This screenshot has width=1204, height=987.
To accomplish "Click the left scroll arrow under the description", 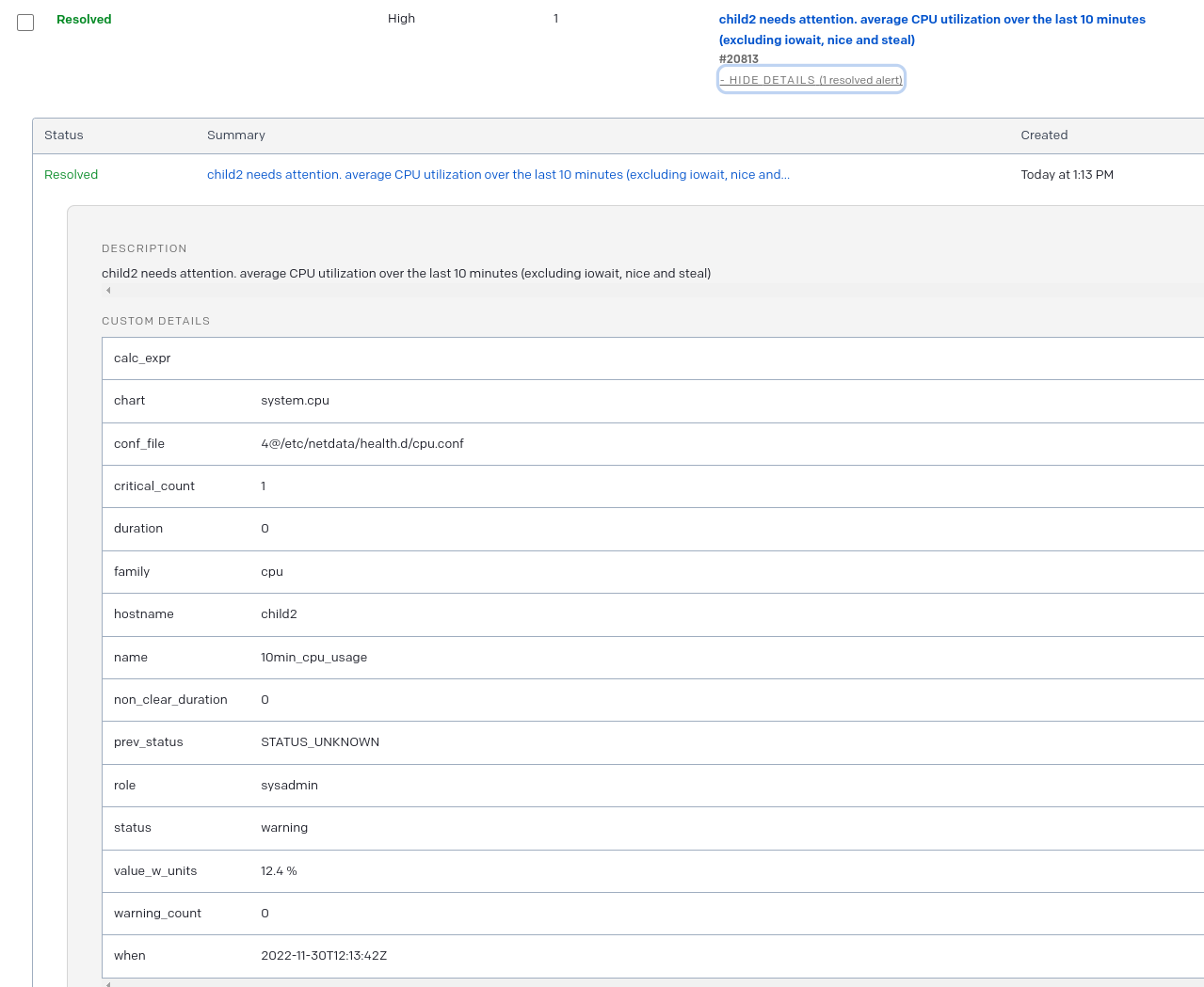I will [x=107, y=291].
